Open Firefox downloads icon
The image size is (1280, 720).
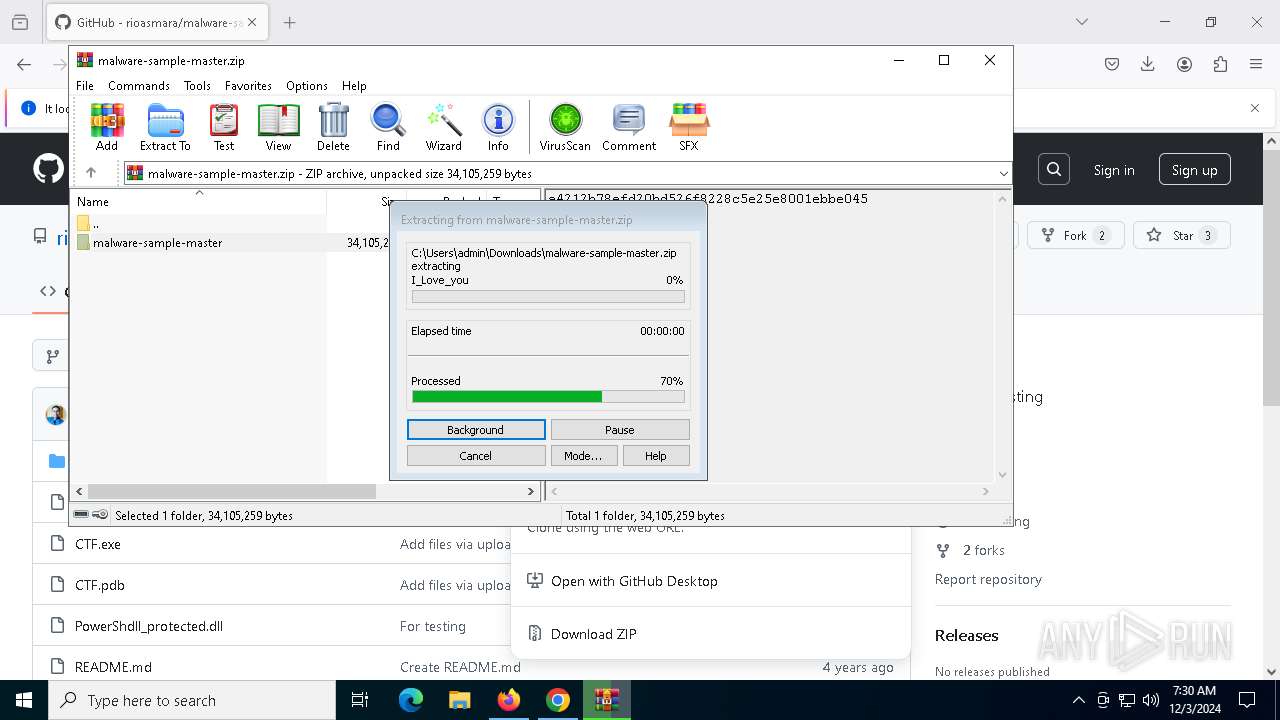pyautogui.click(x=1148, y=64)
